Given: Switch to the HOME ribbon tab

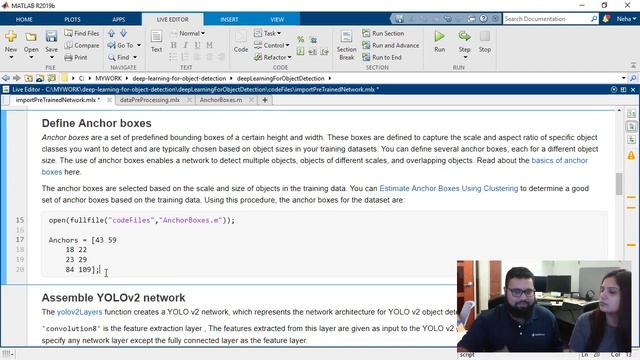Looking at the screenshot, I should coord(24,19).
